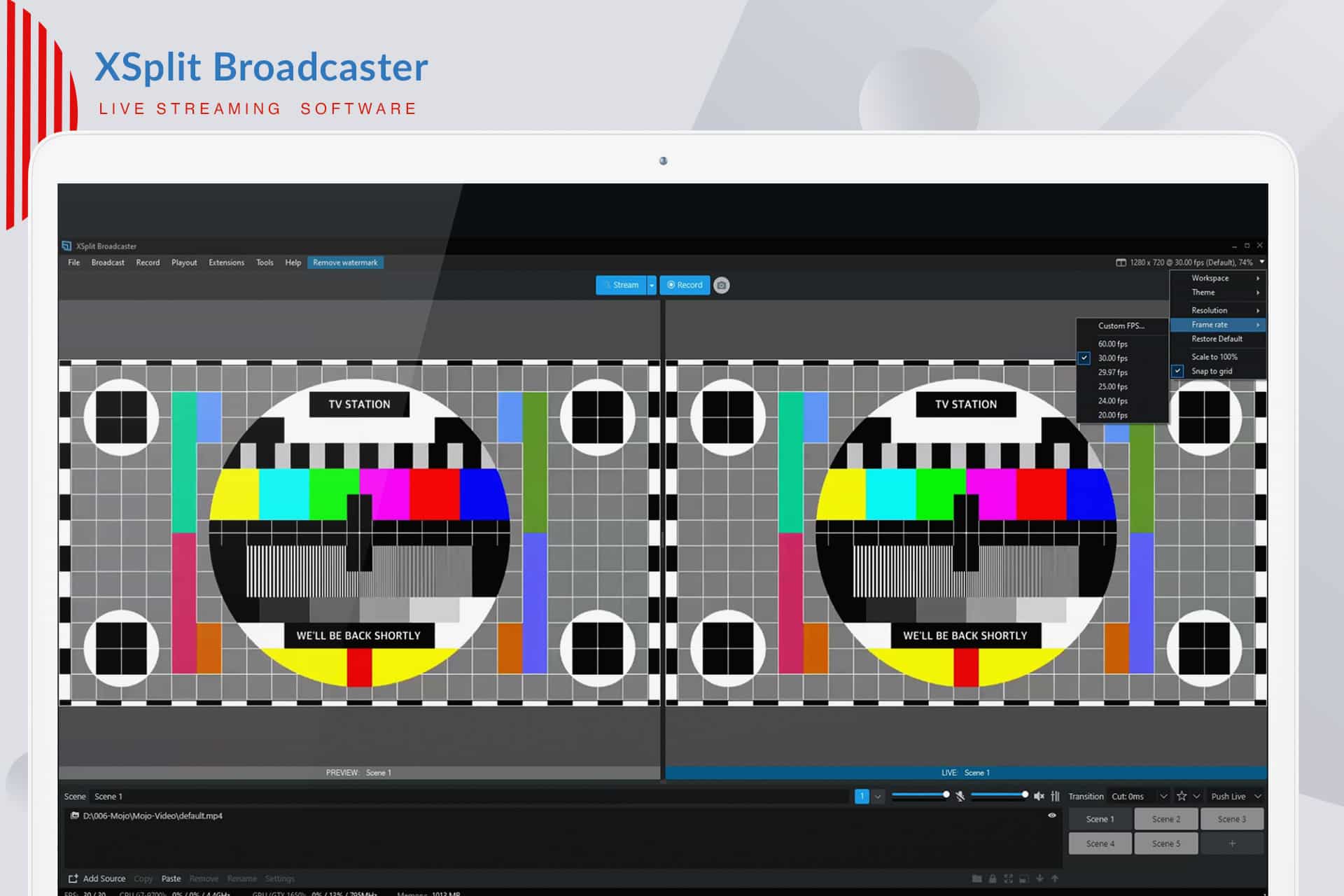Click the source layout icon beside the lock
Viewport: 1344px width, 896px height.
tap(1023, 878)
